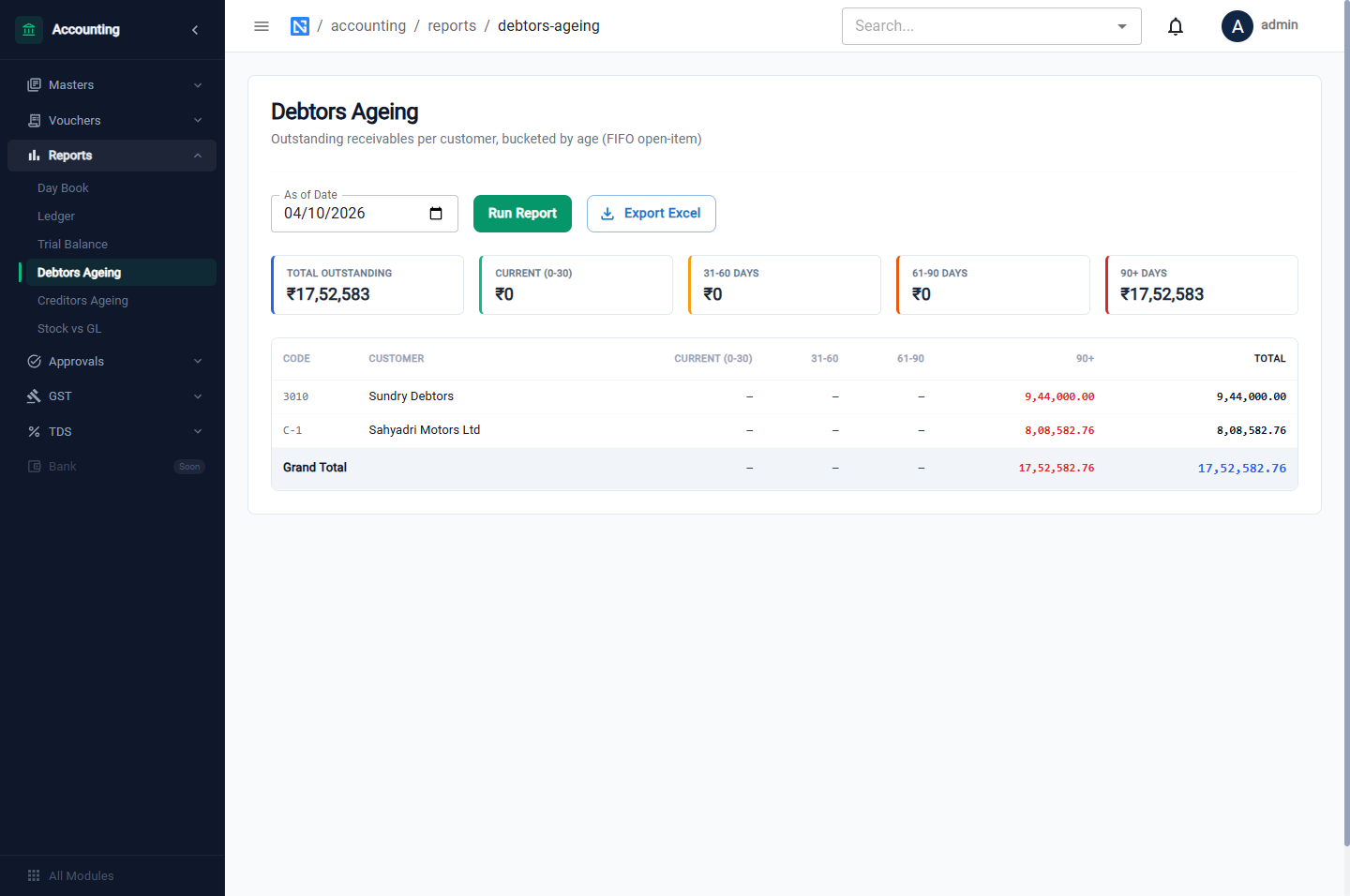This screenshot has height=896, width=1350.
Task: Click the As of Date field value
Action: 324,214
